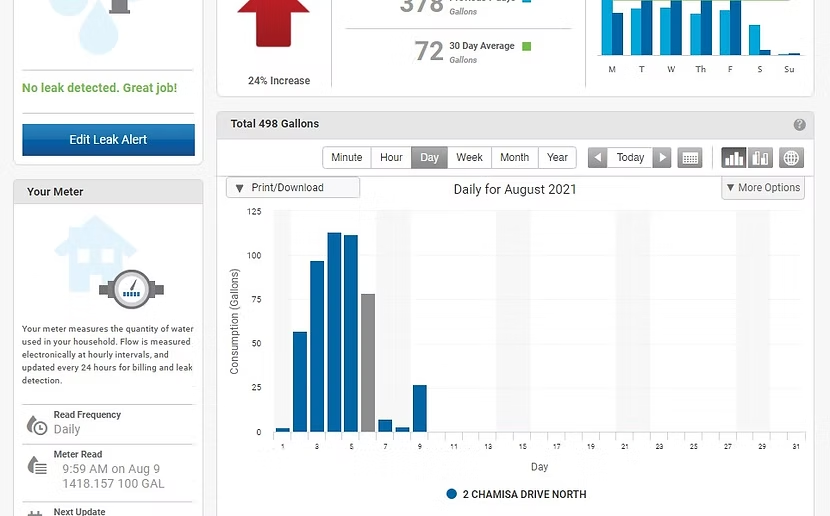Viewport: 830px width, 516px height.
Task: Select the Hour interval tab
Action: pos(391,158)
